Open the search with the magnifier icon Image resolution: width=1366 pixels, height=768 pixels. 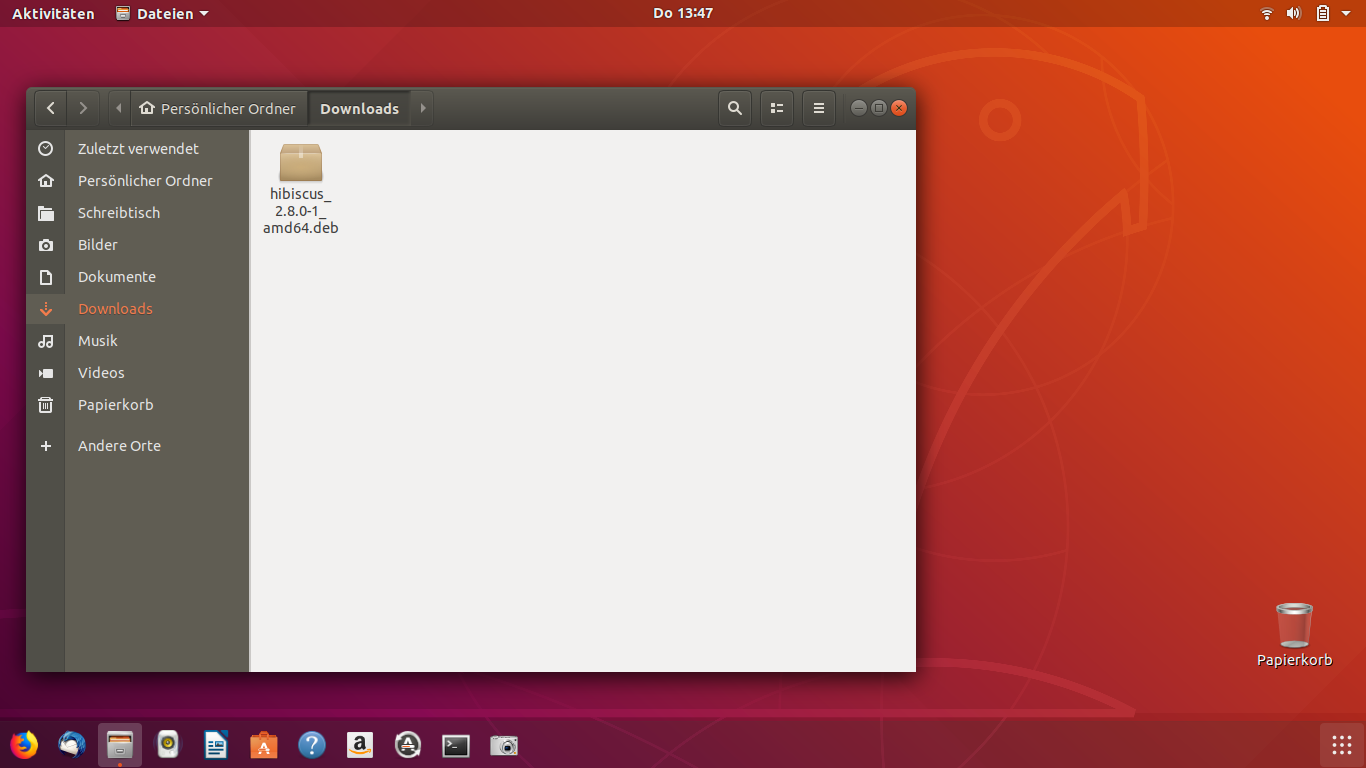tap(735, 108)
